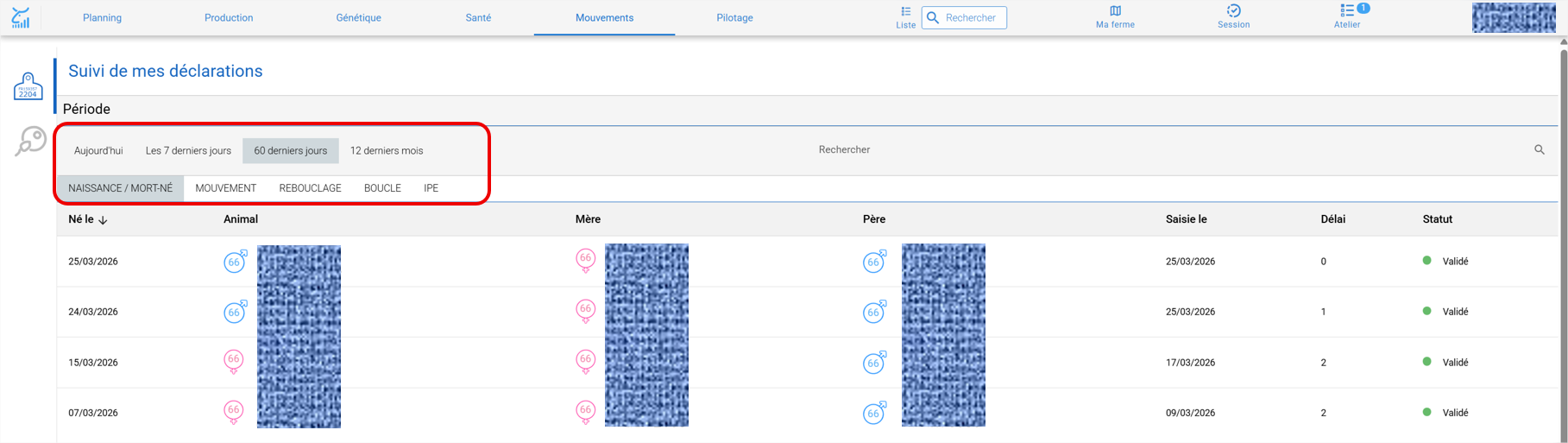Click the 15/03/2026 birth date cell
This screenshot has width=1568, height=443.
(x=93, y=363)
